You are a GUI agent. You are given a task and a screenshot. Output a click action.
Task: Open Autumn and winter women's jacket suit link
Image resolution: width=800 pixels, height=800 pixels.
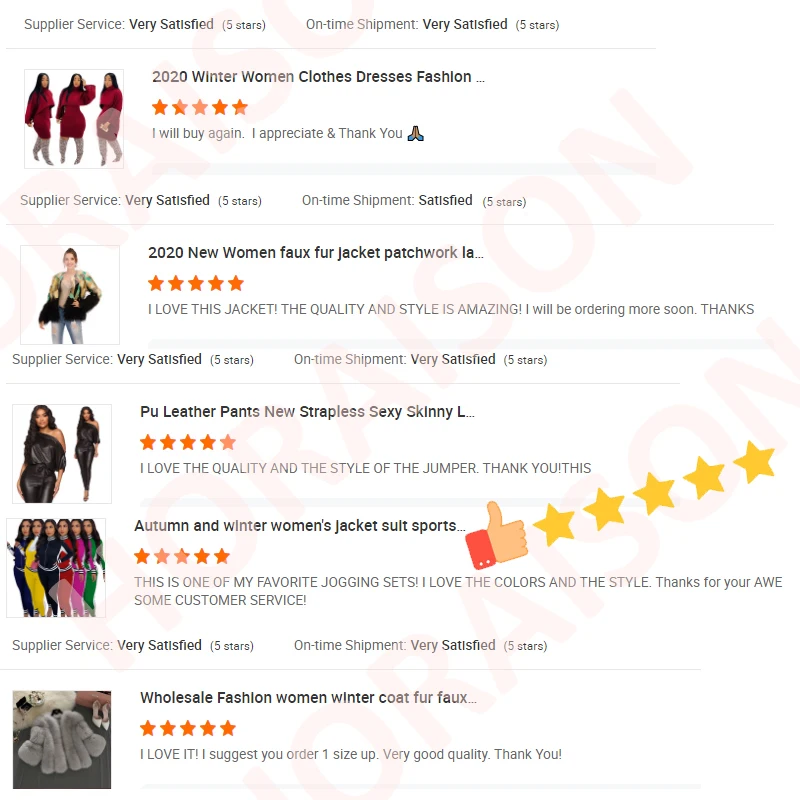click(300, 526)
